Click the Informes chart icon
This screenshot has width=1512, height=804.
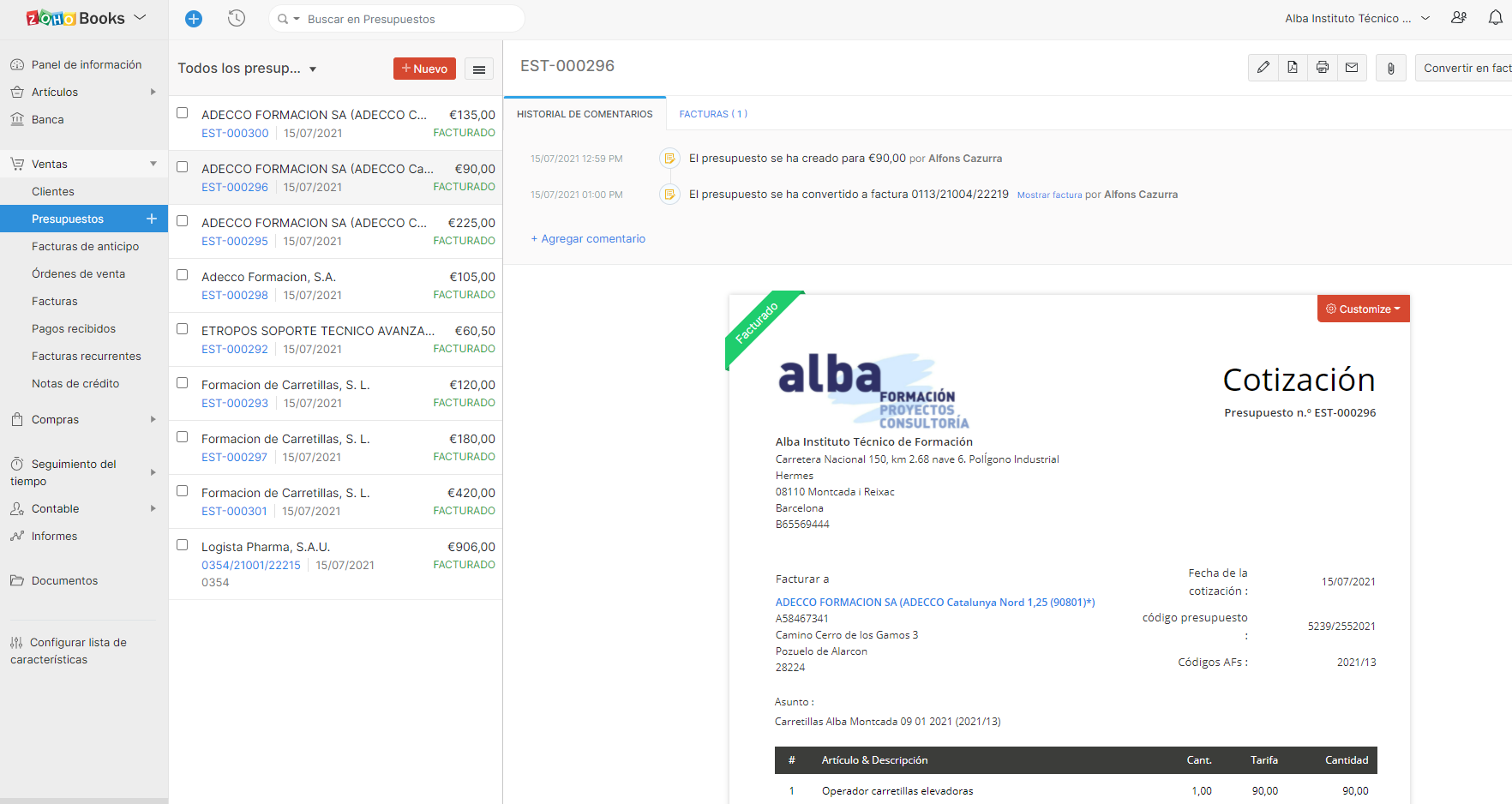(17, 536)
